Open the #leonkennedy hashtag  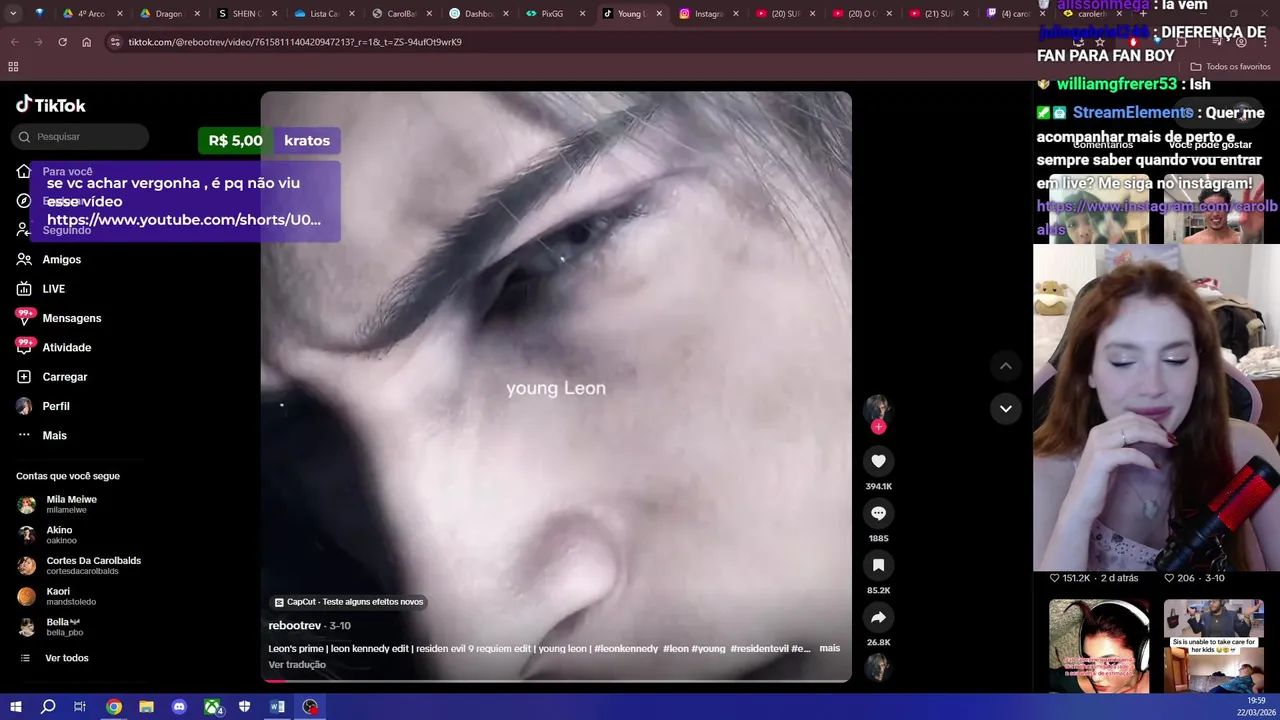[x=626, y=649]
